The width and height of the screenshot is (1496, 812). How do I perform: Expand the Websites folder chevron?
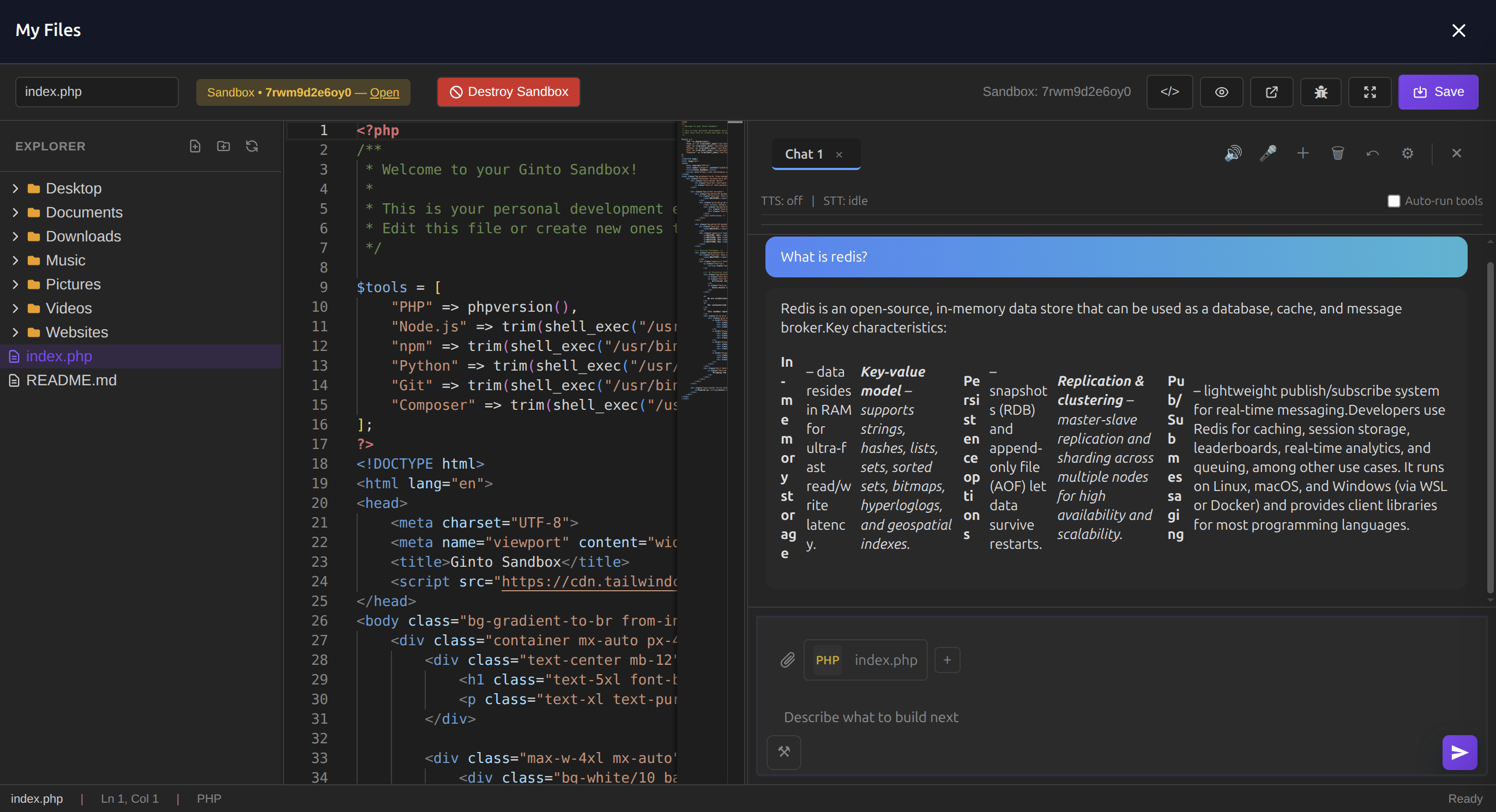[x=16, y=332]
